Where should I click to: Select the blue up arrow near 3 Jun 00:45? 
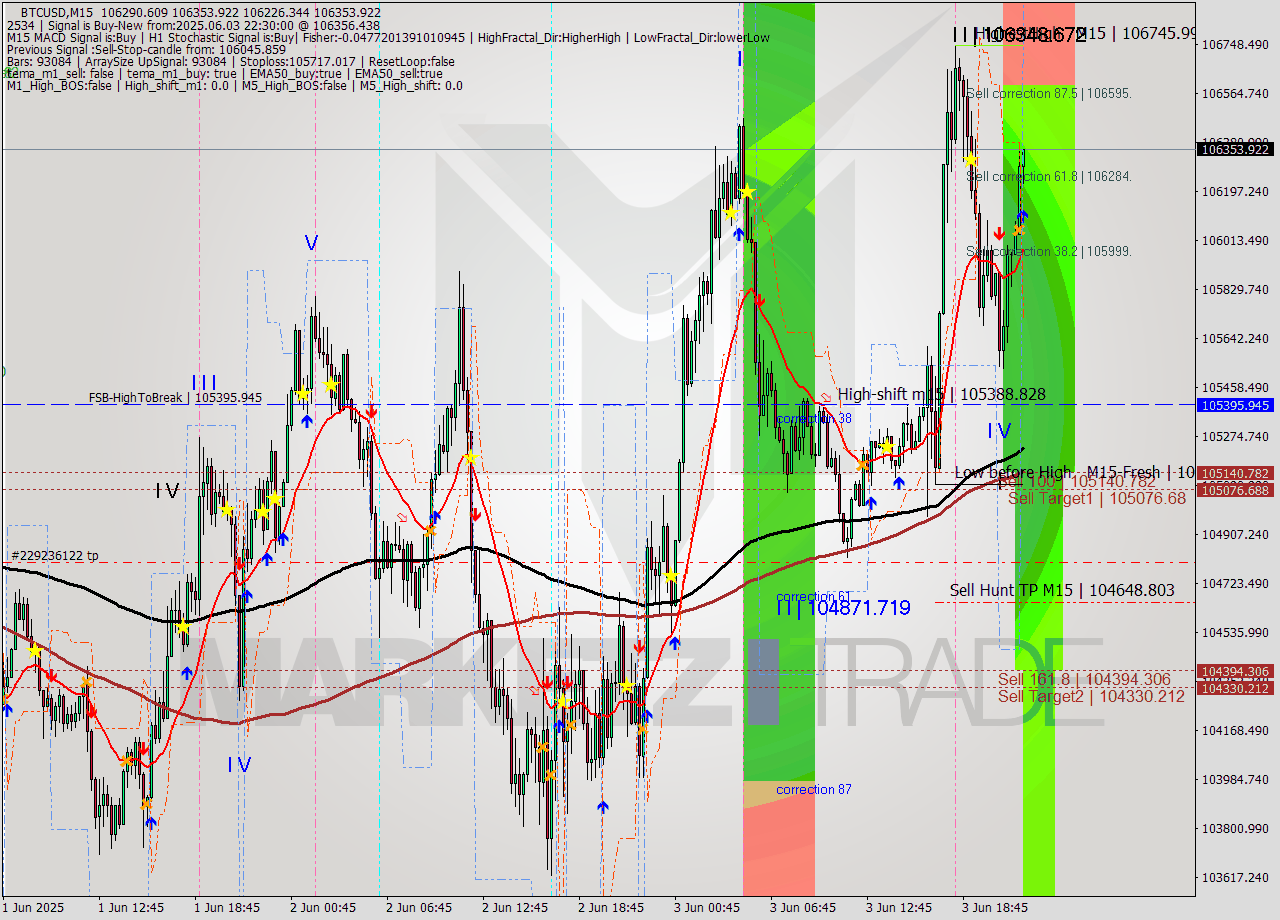737,233
